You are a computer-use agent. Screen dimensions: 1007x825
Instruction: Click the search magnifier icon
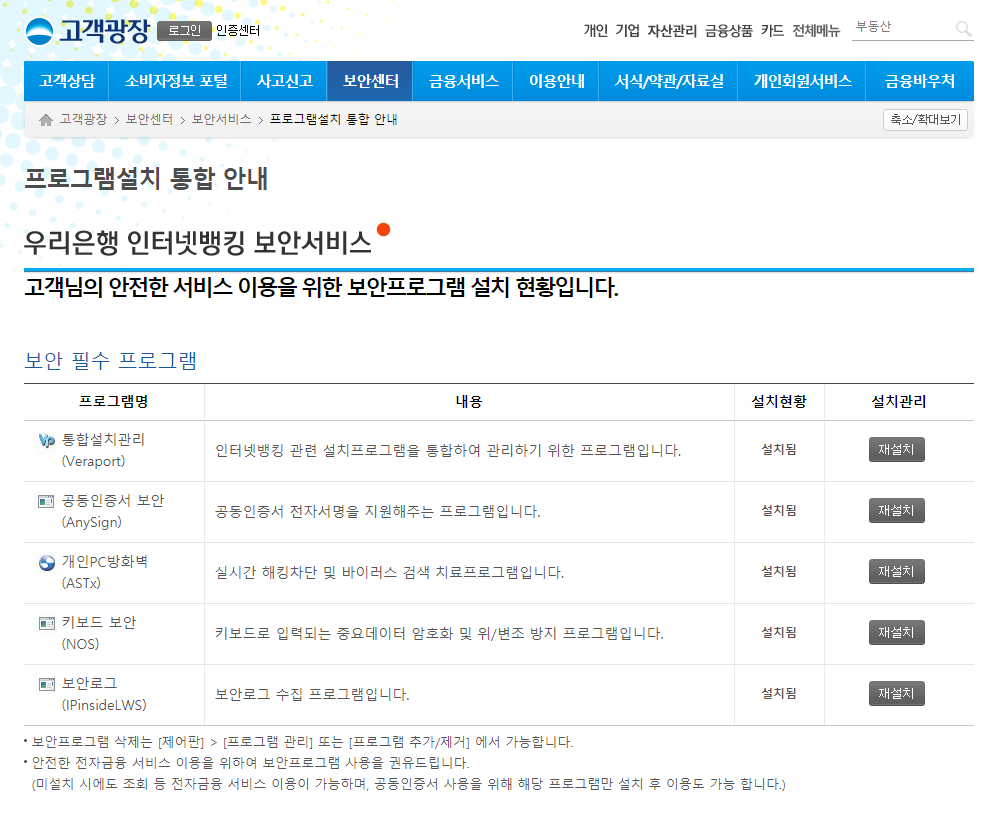point(963,28)
